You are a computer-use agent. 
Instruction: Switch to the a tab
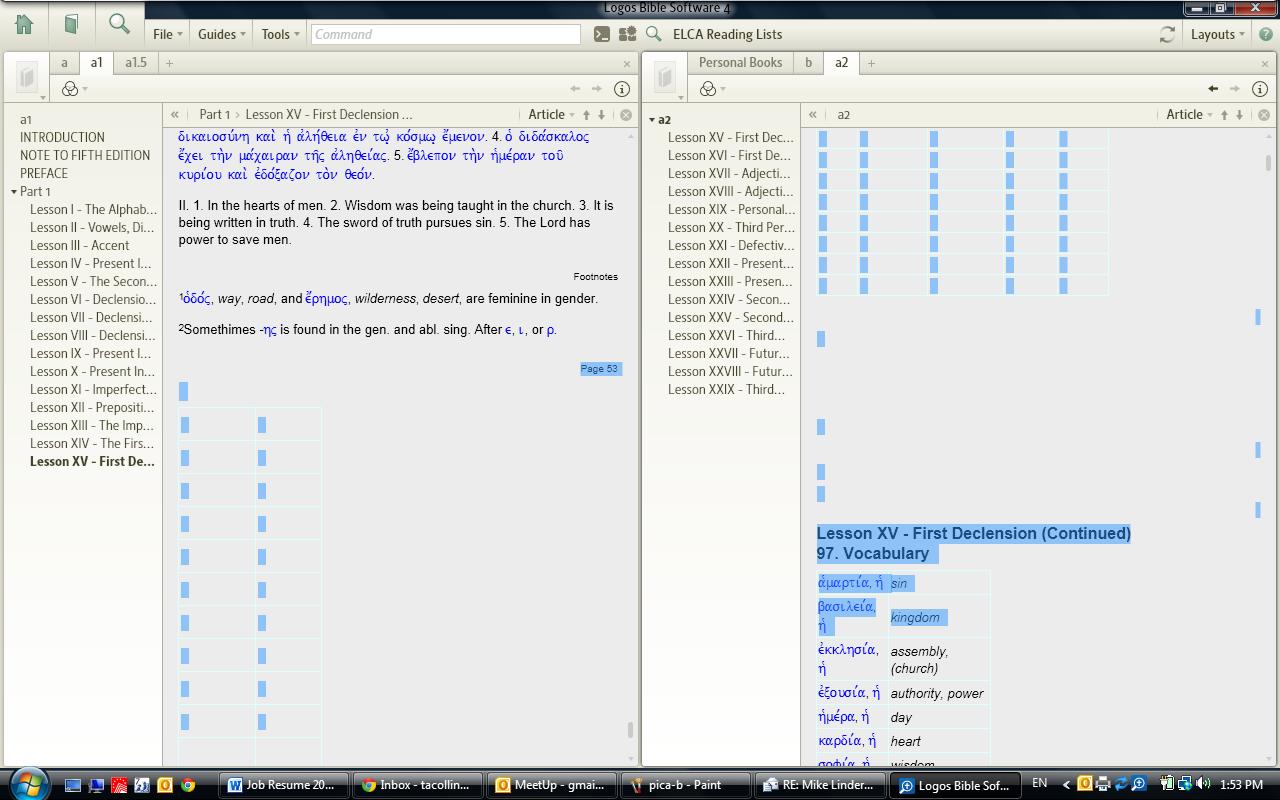(x=64, y=63)
